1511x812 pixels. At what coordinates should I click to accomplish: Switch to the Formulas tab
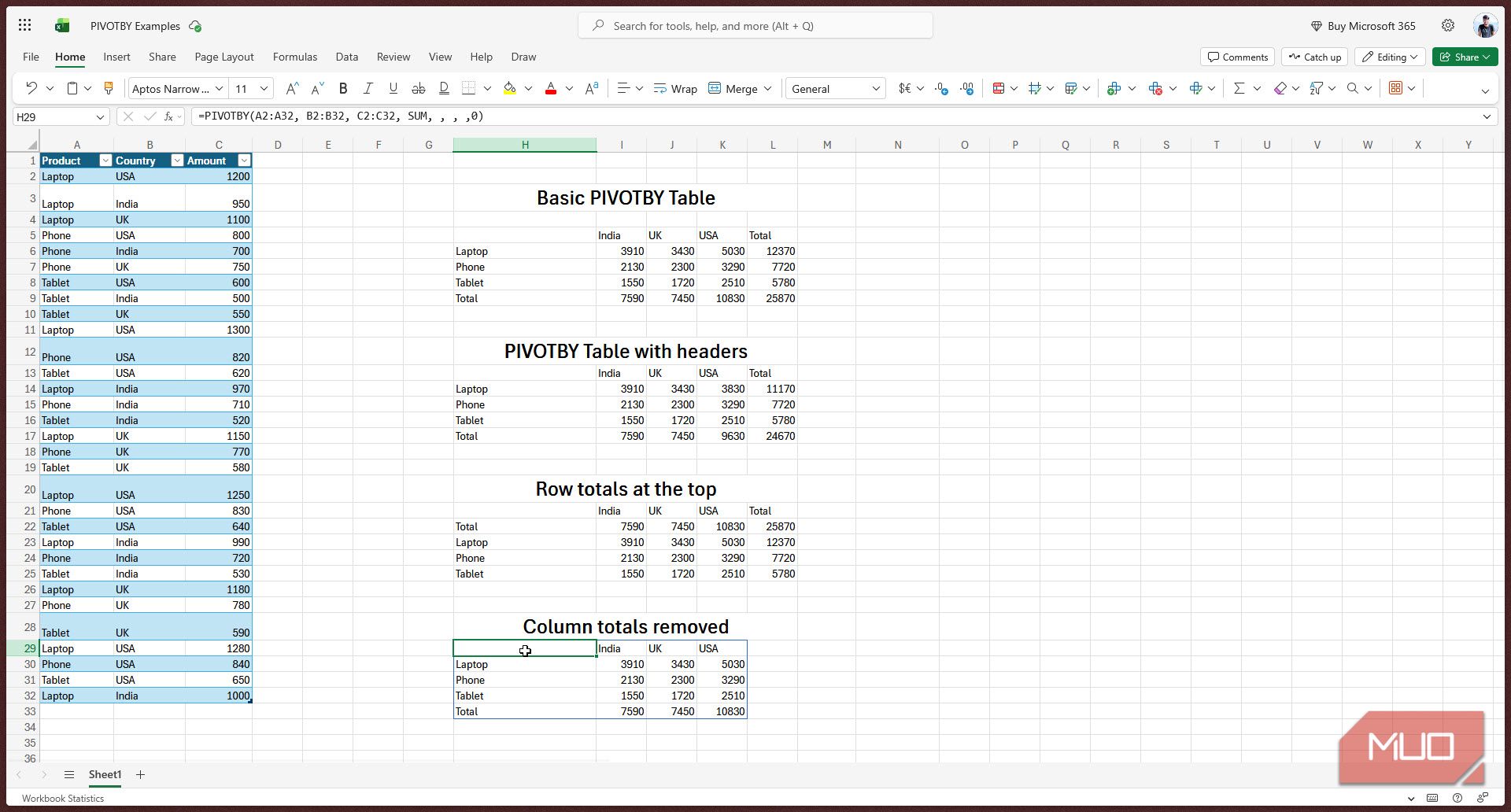pyautogui.click(x=295, y=57)
